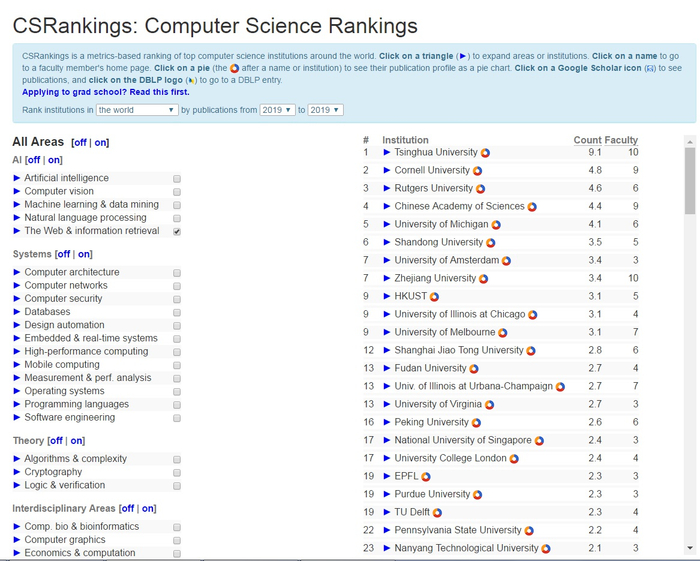Turn all areas off
Viewport: 700px width, 561px height.
[80, 142]
